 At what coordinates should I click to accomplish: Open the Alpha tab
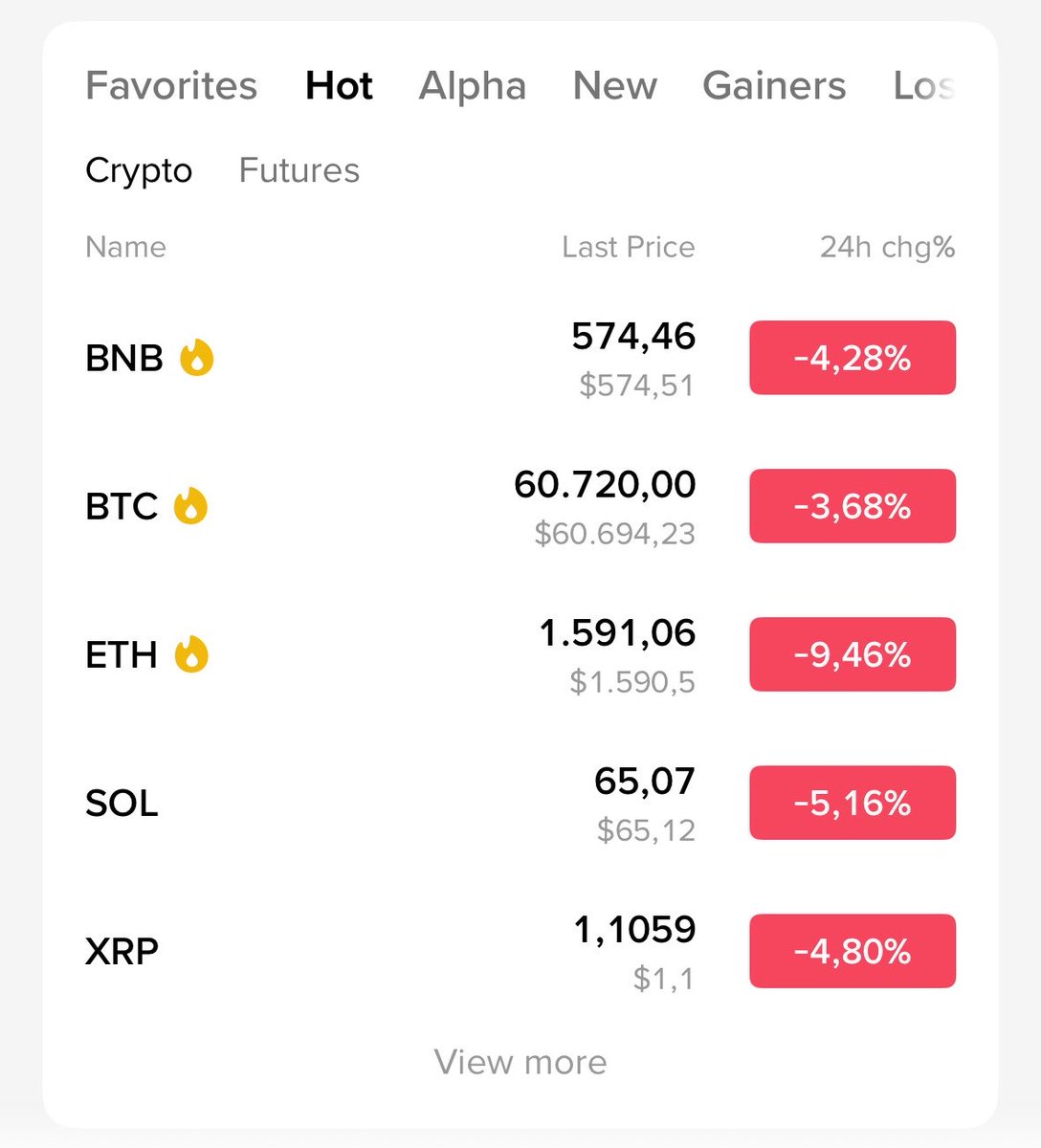pyautogui.click(x=473, y=86)
